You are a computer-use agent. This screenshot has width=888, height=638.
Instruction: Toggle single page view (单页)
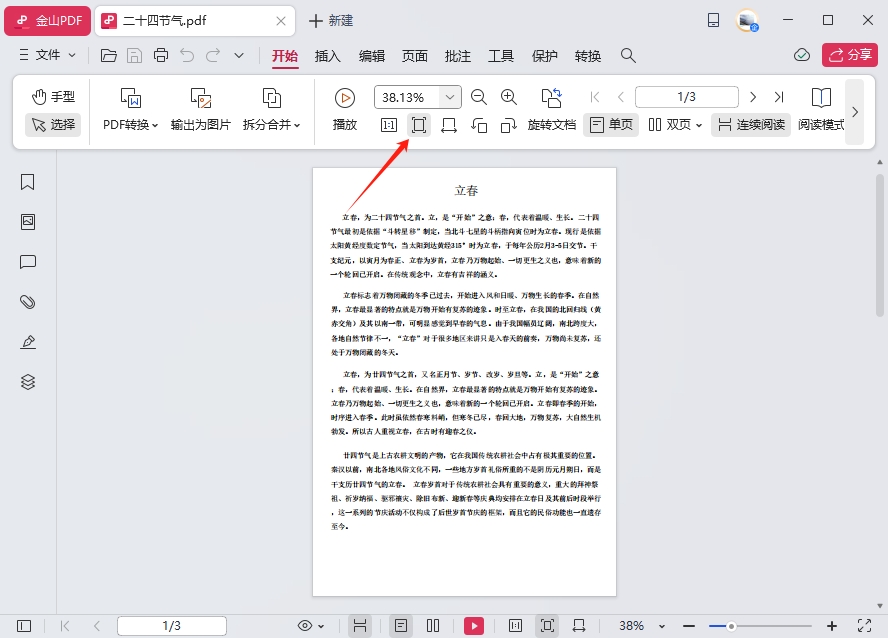tap(611, 125)
